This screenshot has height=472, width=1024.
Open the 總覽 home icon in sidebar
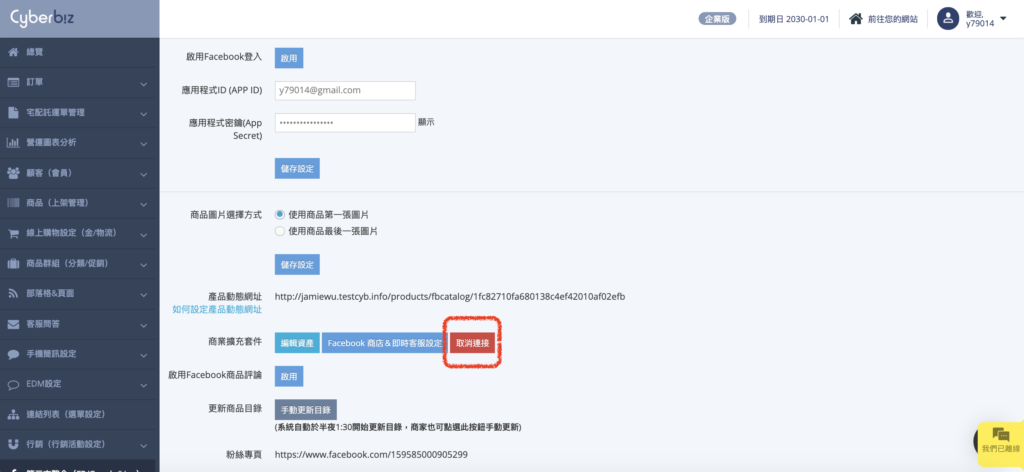13,52
